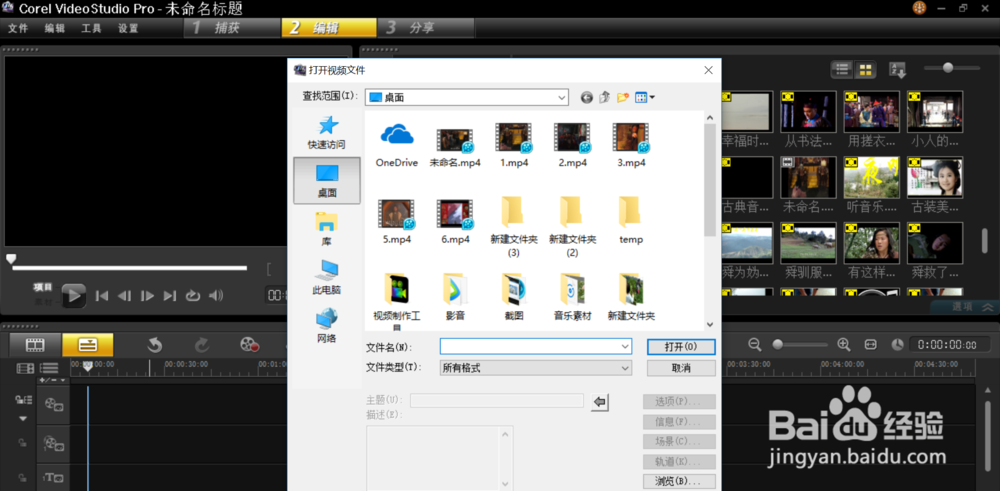Image resolution: width=1000 pixels, height=491 pixels.
Task: Redo the action in timeline toolbar
Action: (202, 345)
